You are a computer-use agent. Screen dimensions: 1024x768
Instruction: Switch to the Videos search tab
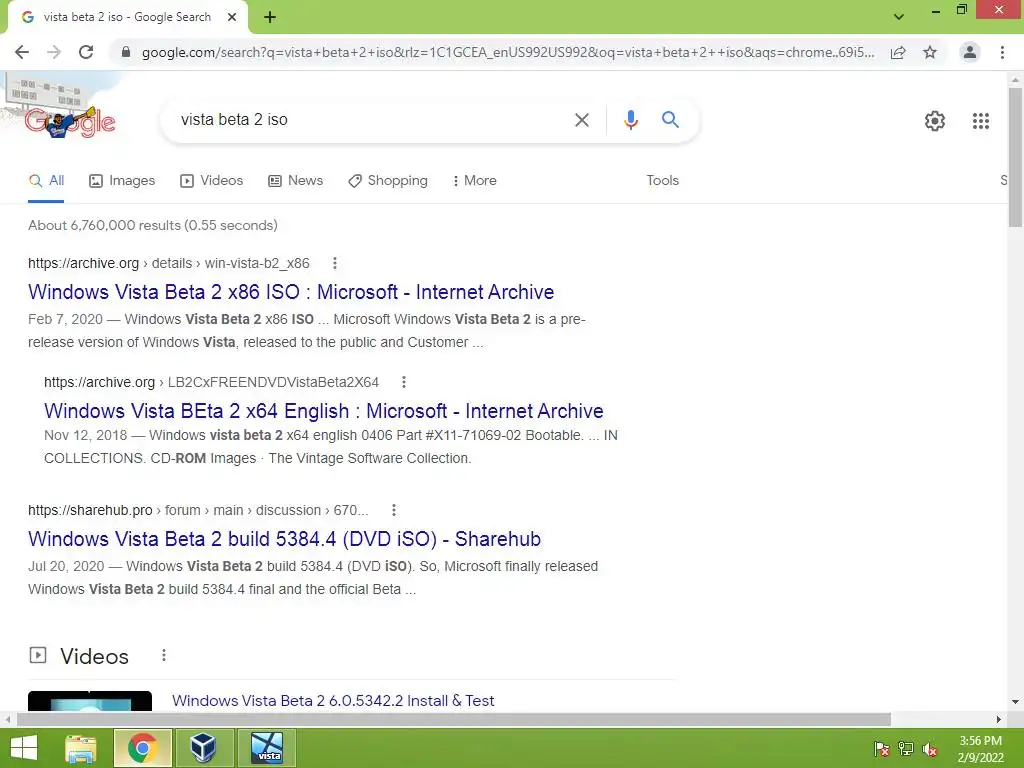tap(212, 180)
